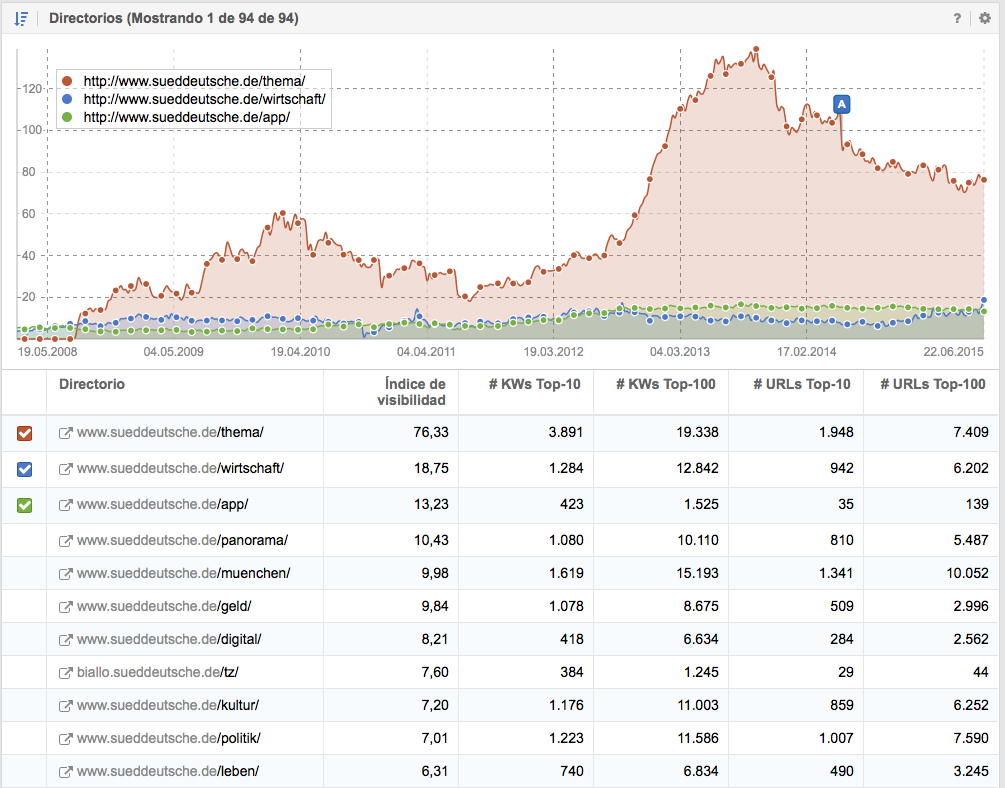Open the help question mark icon
1005x788 pixels.
tap(957, 18)
